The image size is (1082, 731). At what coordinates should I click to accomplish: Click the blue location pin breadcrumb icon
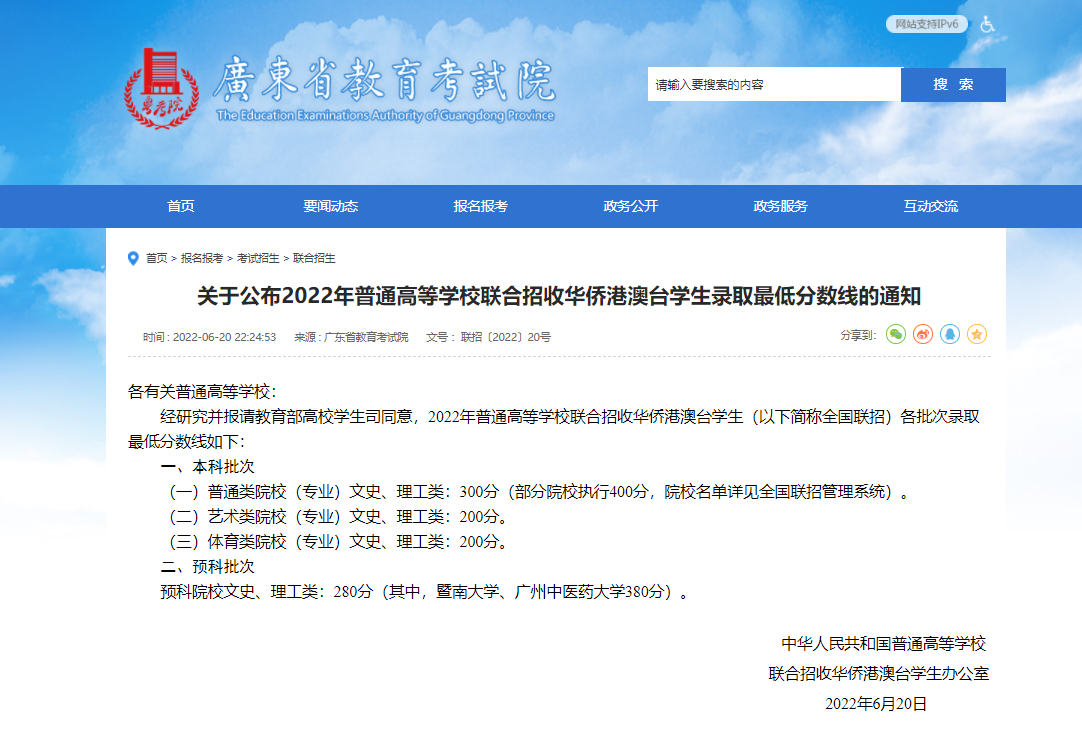133,258
